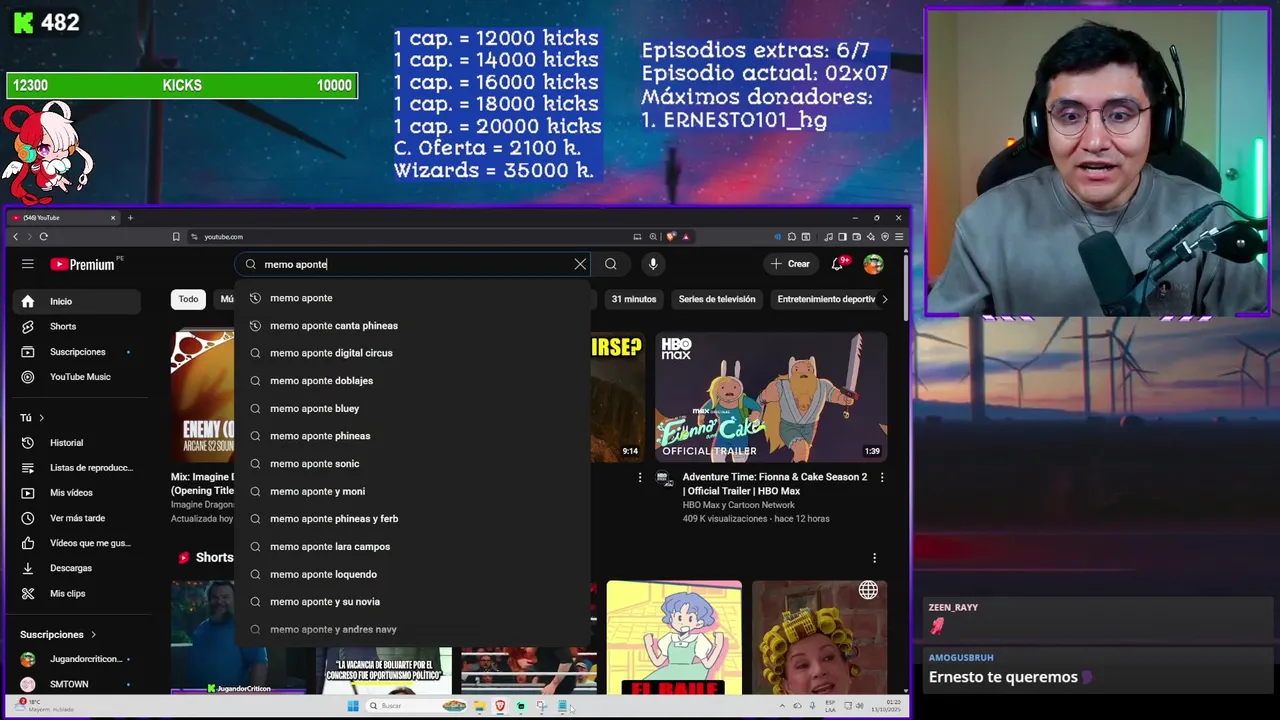Choose suggestion 'memo aponte sonic'

click(x=412, y=464)
